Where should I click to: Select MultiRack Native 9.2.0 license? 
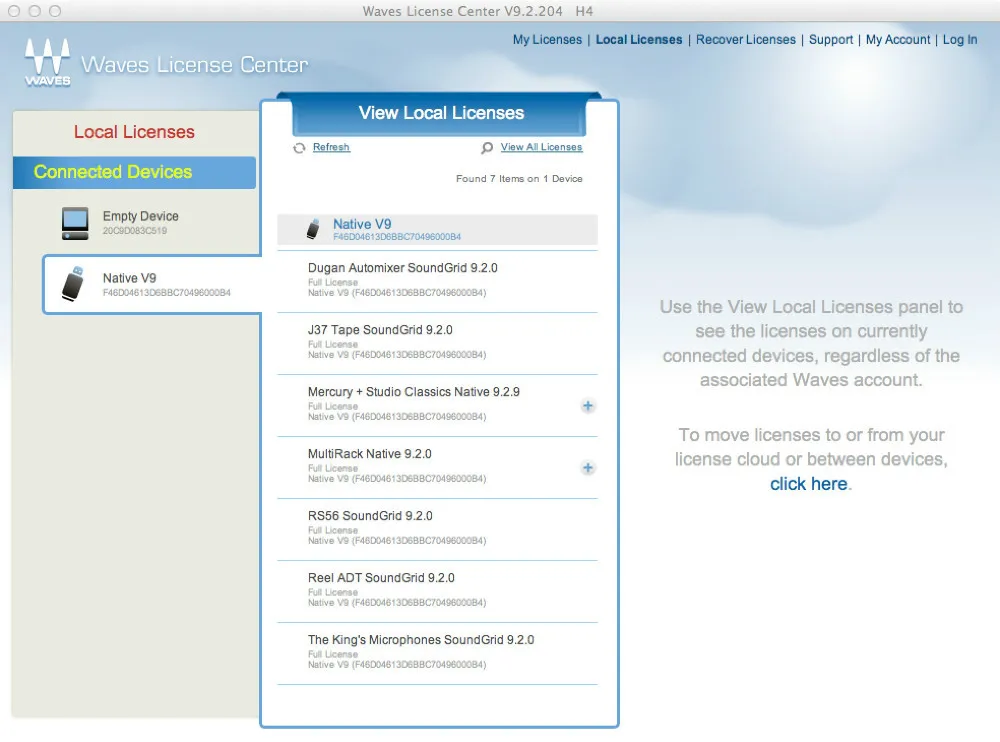pos(438,466)
